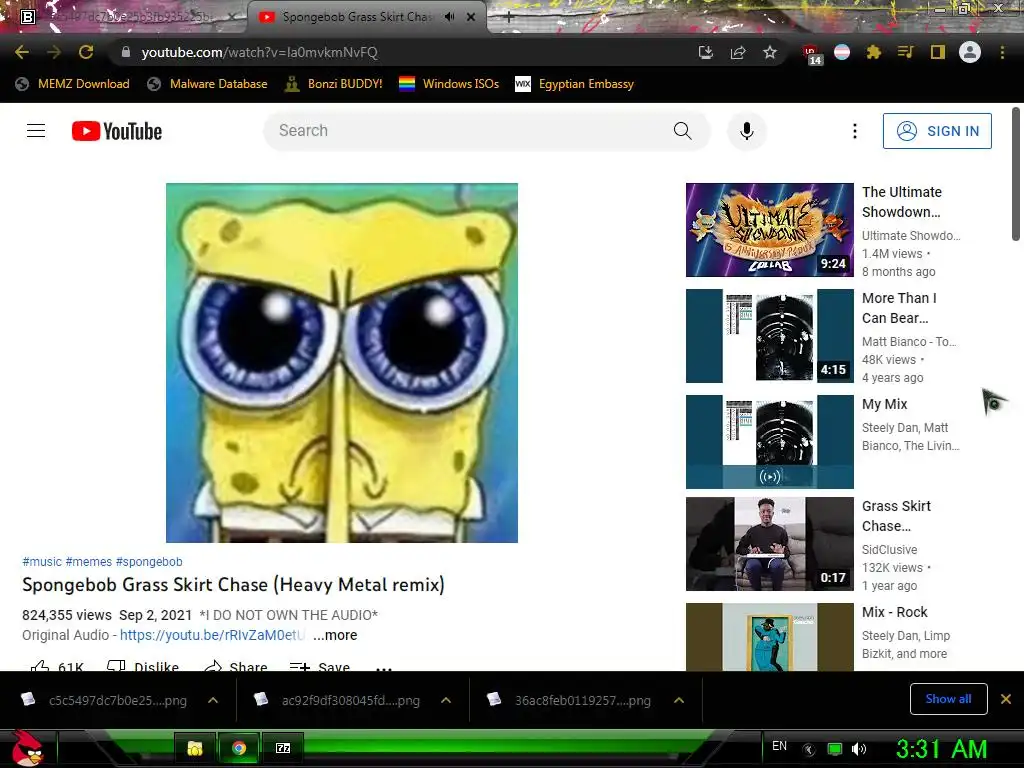Click the pink-blue striped extension icon
This screenshot has width=1024, height=768.
coord(842,52)
